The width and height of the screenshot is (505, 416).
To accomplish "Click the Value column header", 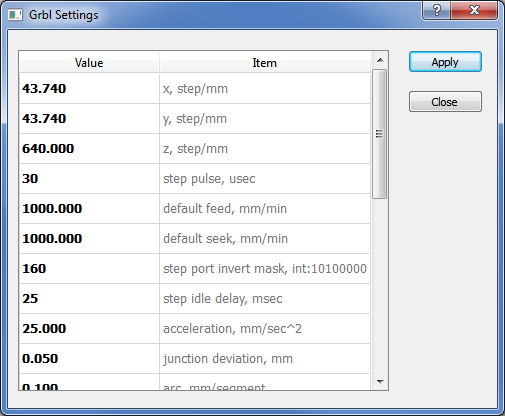I will (x=89, y=63).
